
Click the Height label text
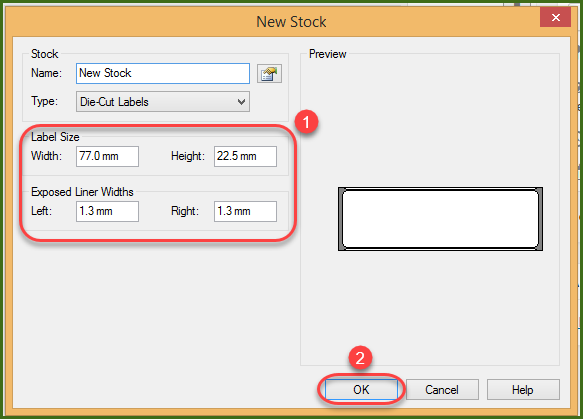(188, 156)
